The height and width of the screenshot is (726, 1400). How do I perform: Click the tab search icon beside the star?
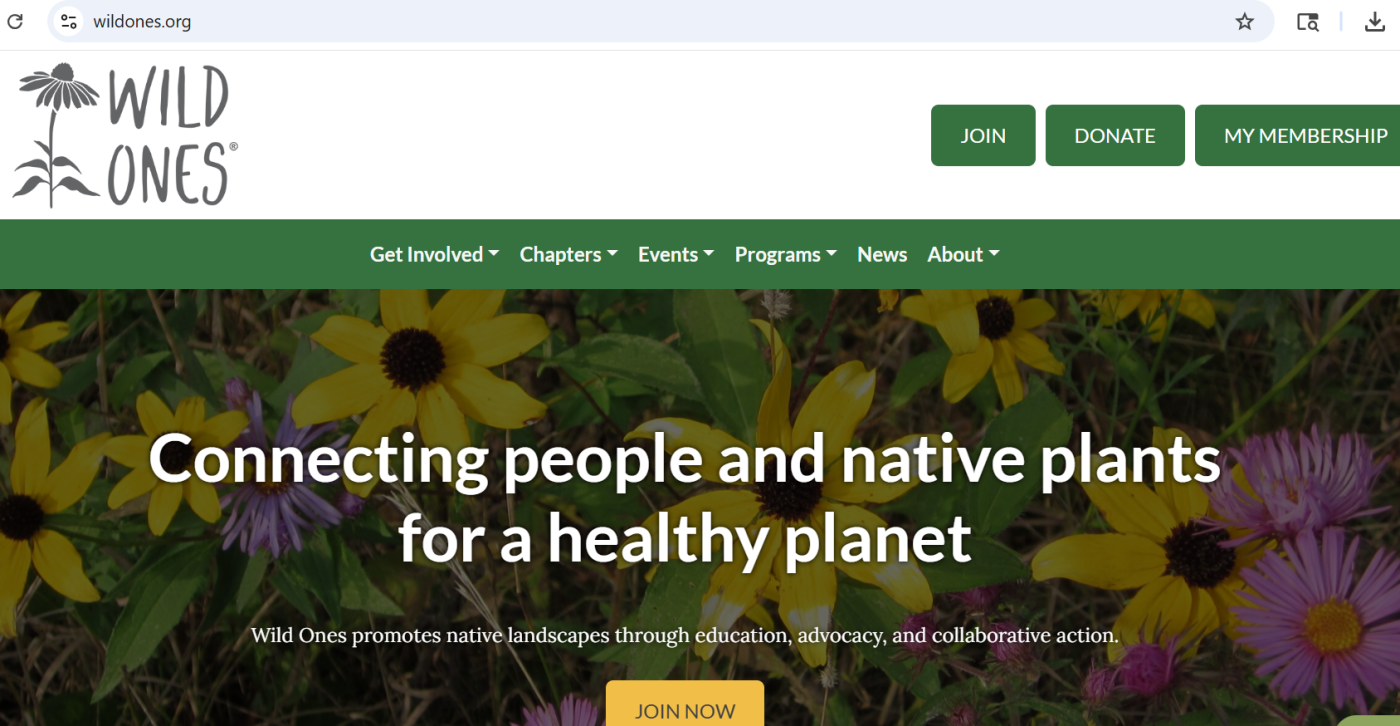coord(1307,21)
